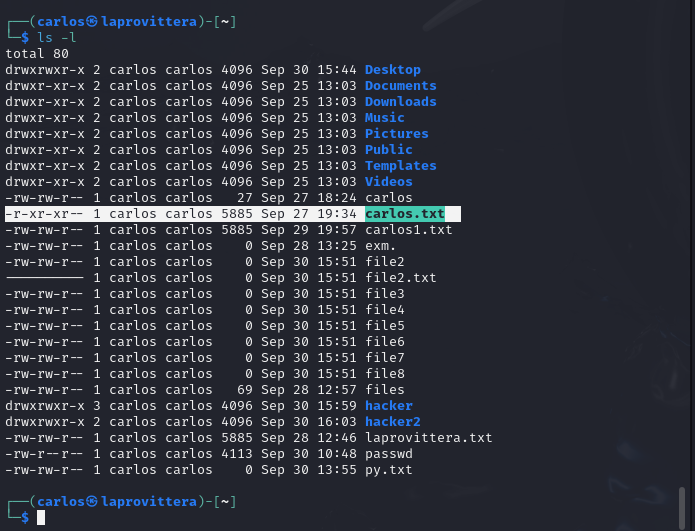Select the py.txt filename
Viewport: 695px width, 531px height.
389,469
